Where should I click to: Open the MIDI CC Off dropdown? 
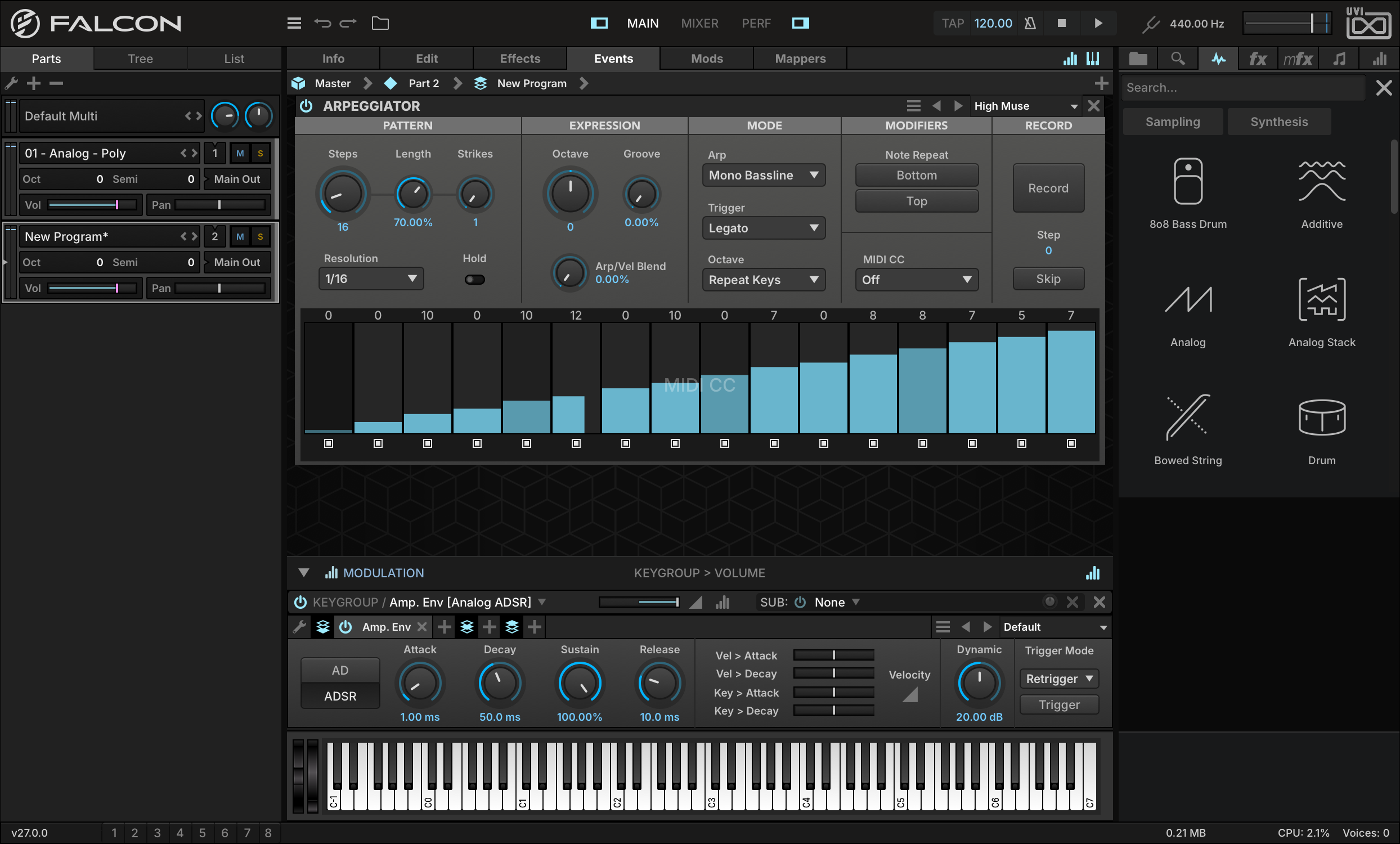pyautogui.click(x=917, y=280)
